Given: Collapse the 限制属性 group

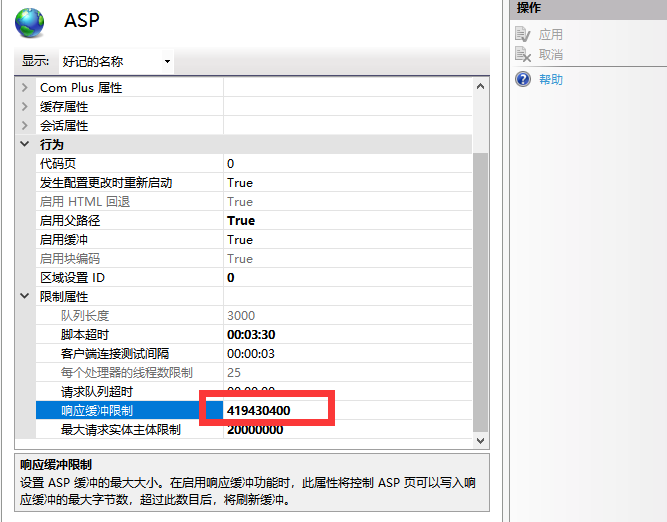Looking at the screenshot, I should click(x=25, y=296).
